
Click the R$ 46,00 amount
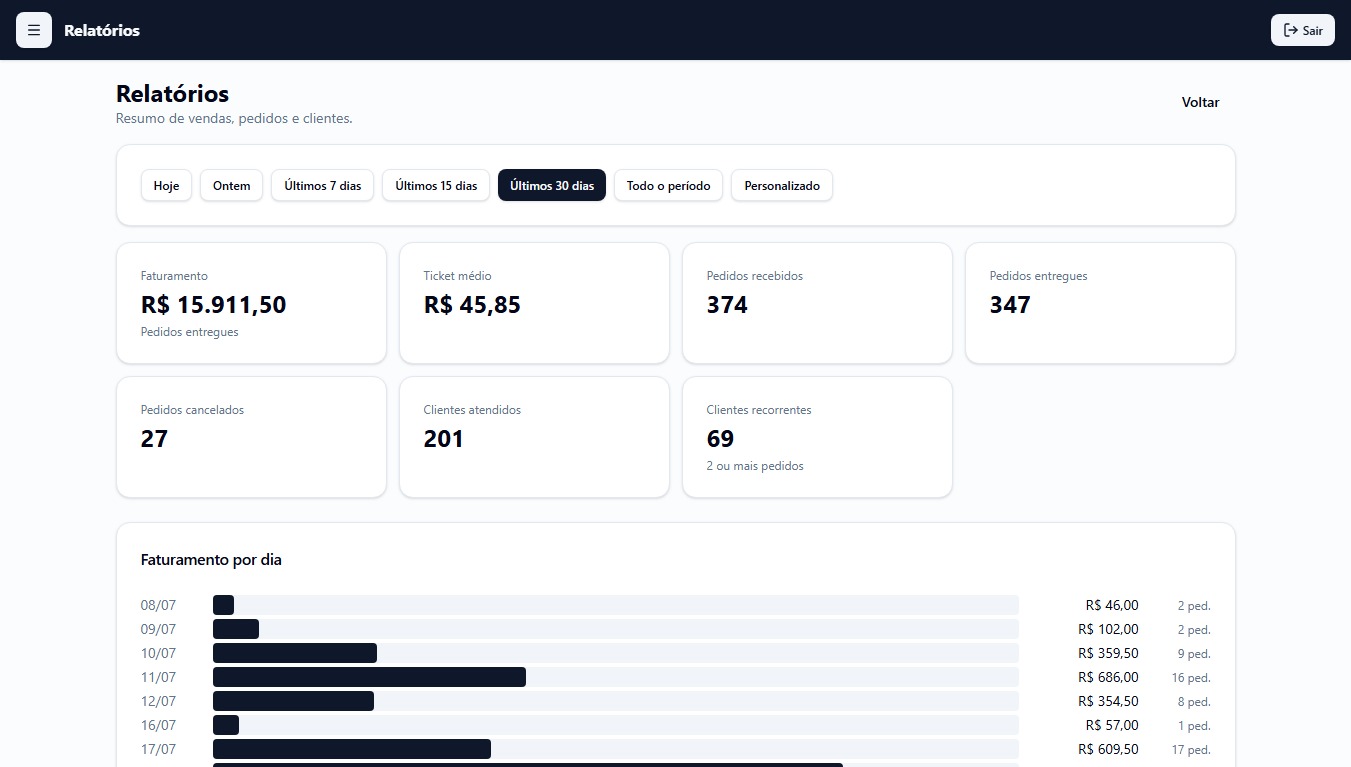pyautogui.click(x=1112, y=605)
